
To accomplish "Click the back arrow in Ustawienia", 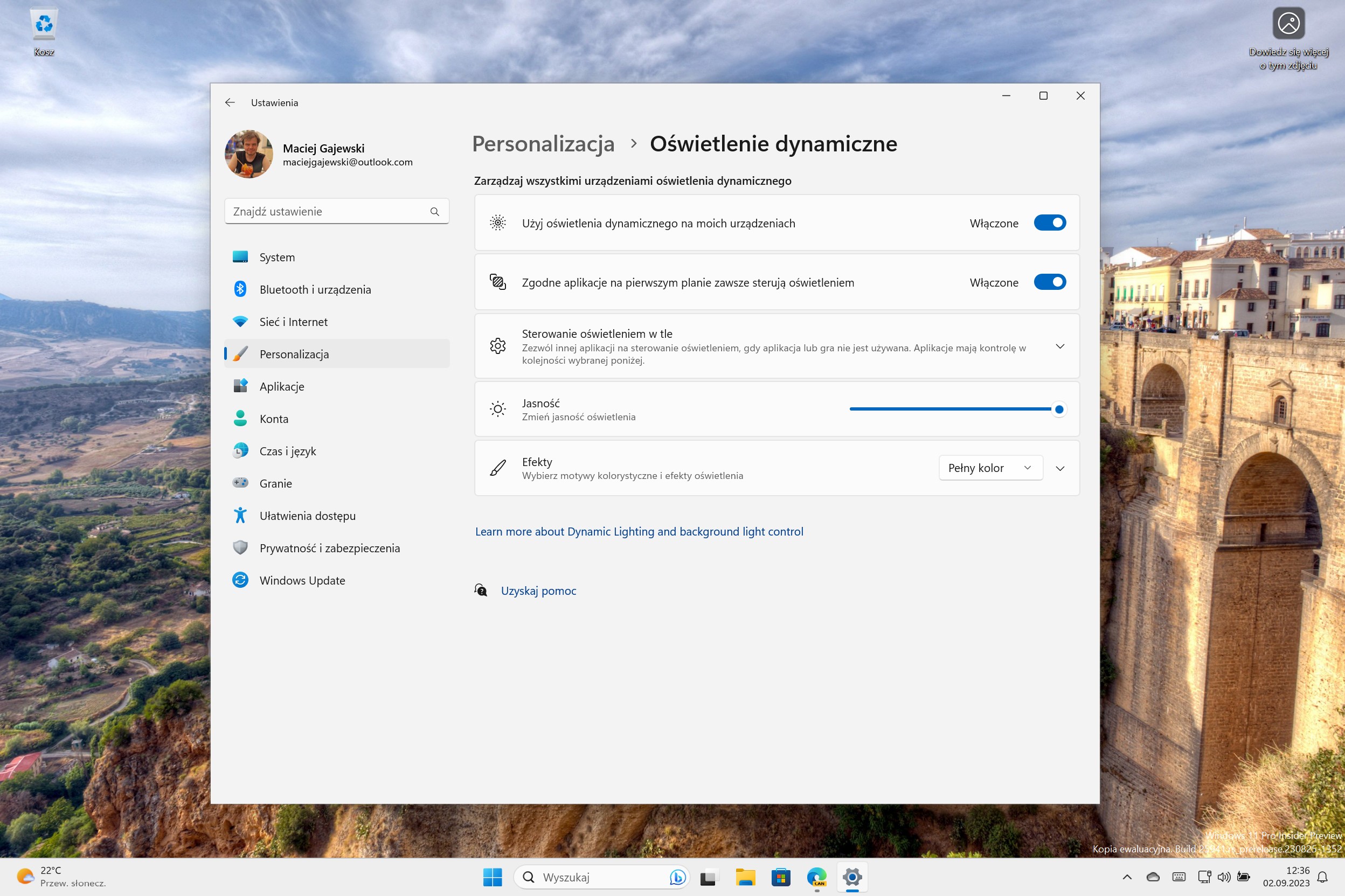I will 230,103.
